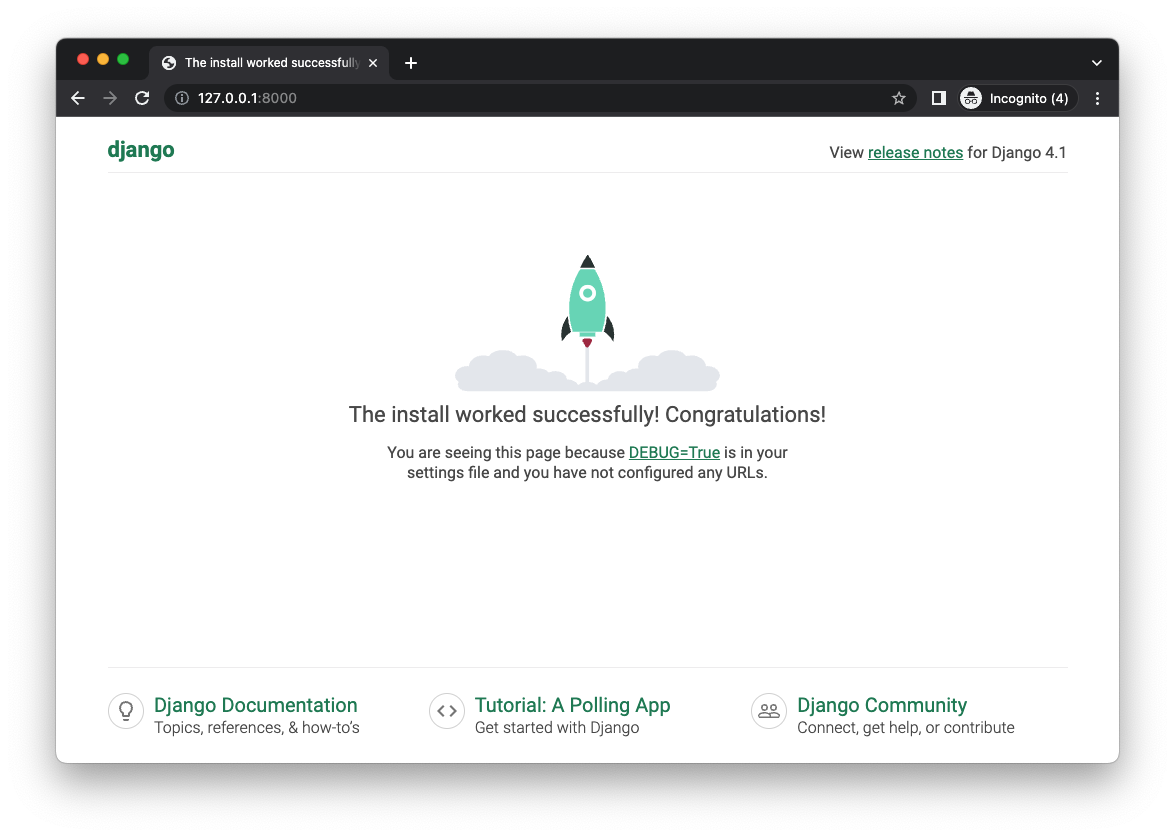Click the people community icon
The height and width of the screenshot is (837, 1175).
click(769, 710)
